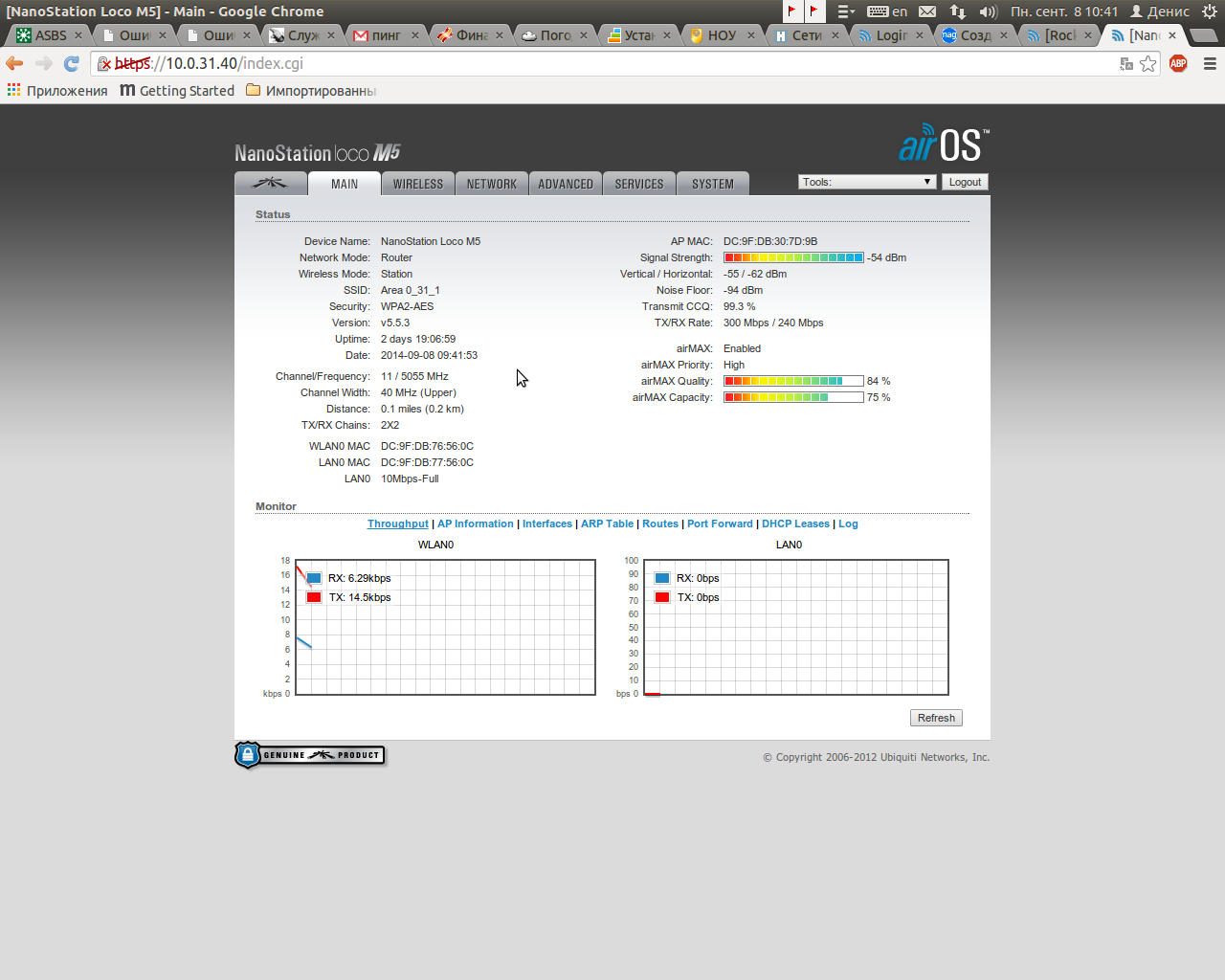Open the Port Forward link
The height and width of the screenshot is (980, 1225).
coord(720,523)
